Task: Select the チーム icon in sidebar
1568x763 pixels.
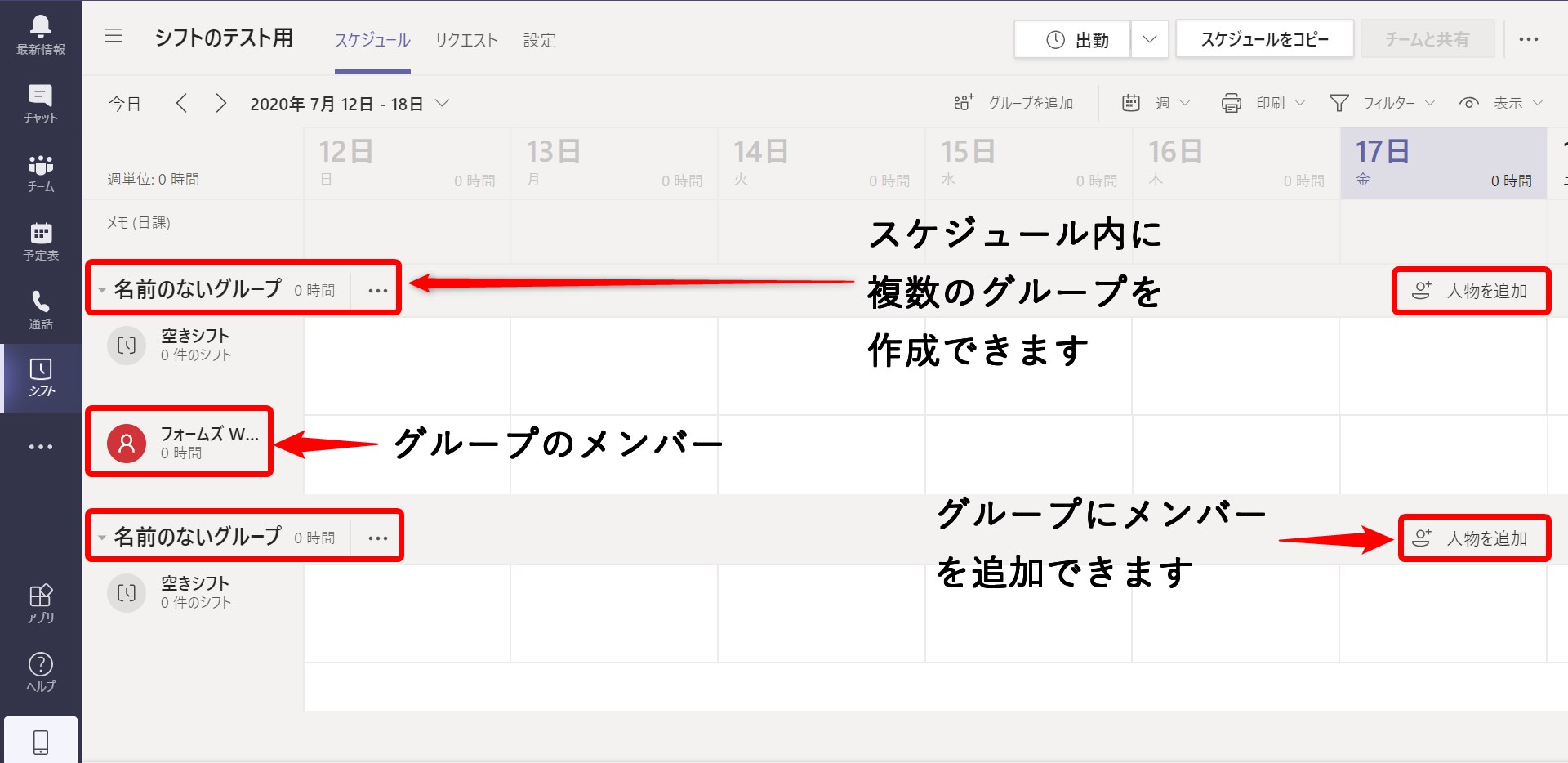Action: pyautogui.click(x=40, y=170)
